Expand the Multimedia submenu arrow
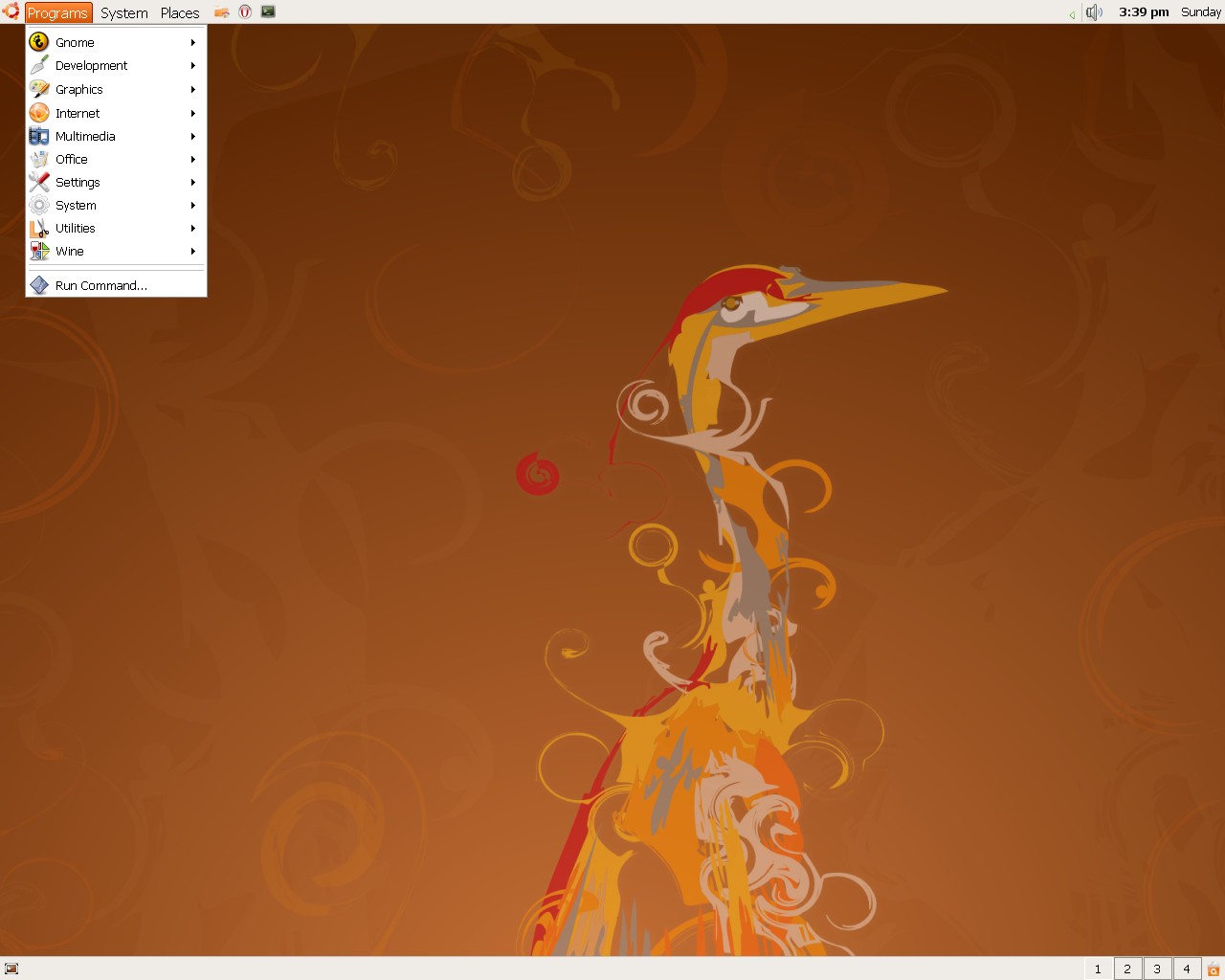This screenshot has width=1225, height=980. (x=193, y=136)
